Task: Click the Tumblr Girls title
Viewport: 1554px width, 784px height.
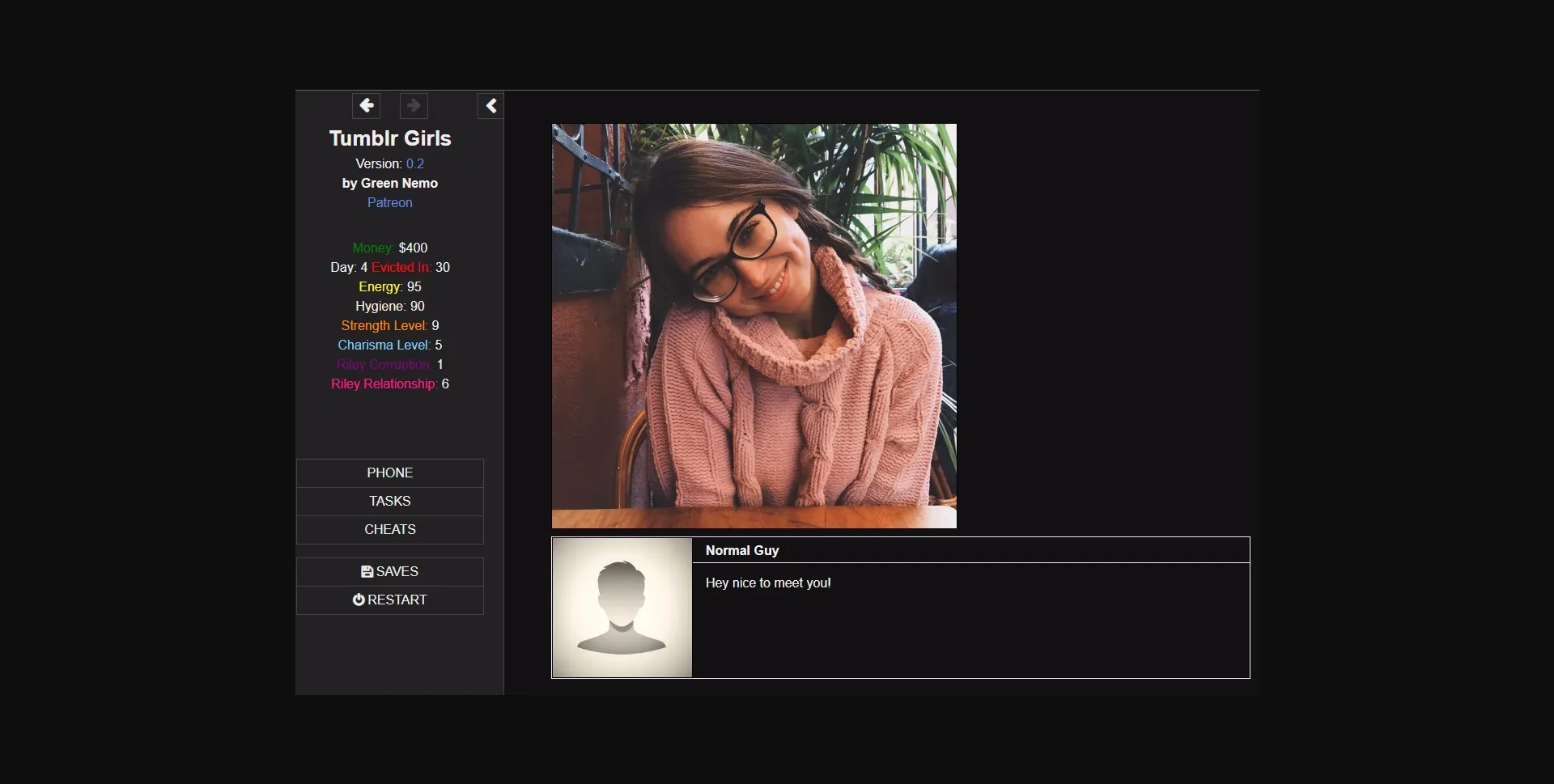Action: pyautogui.click(x=389, y=138)
